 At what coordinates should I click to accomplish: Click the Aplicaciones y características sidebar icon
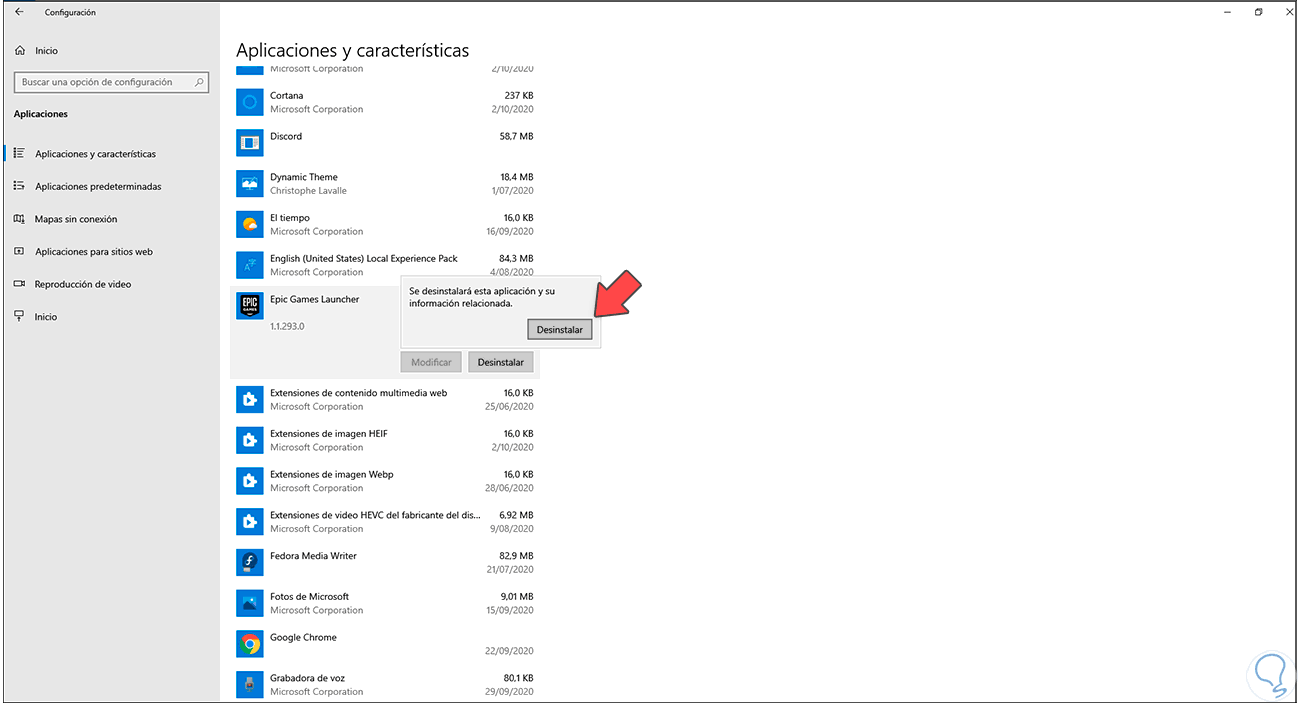pyautogui.click(x=19, y=153)
